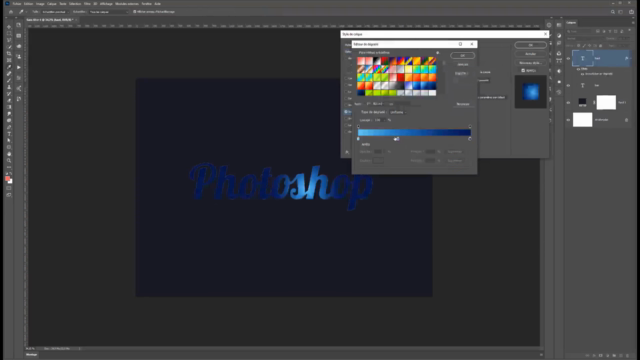Click the Search icon at top right

point(613,12)
